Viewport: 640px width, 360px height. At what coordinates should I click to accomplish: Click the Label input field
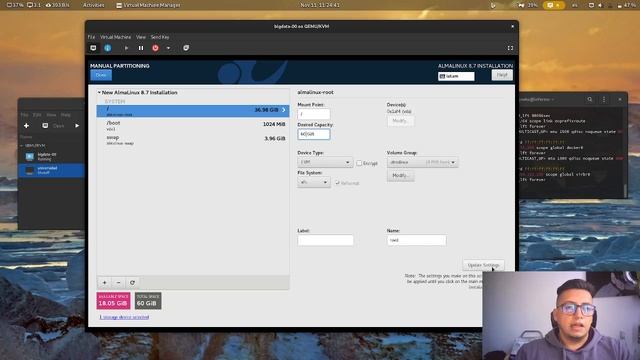(x=325, y=240)
